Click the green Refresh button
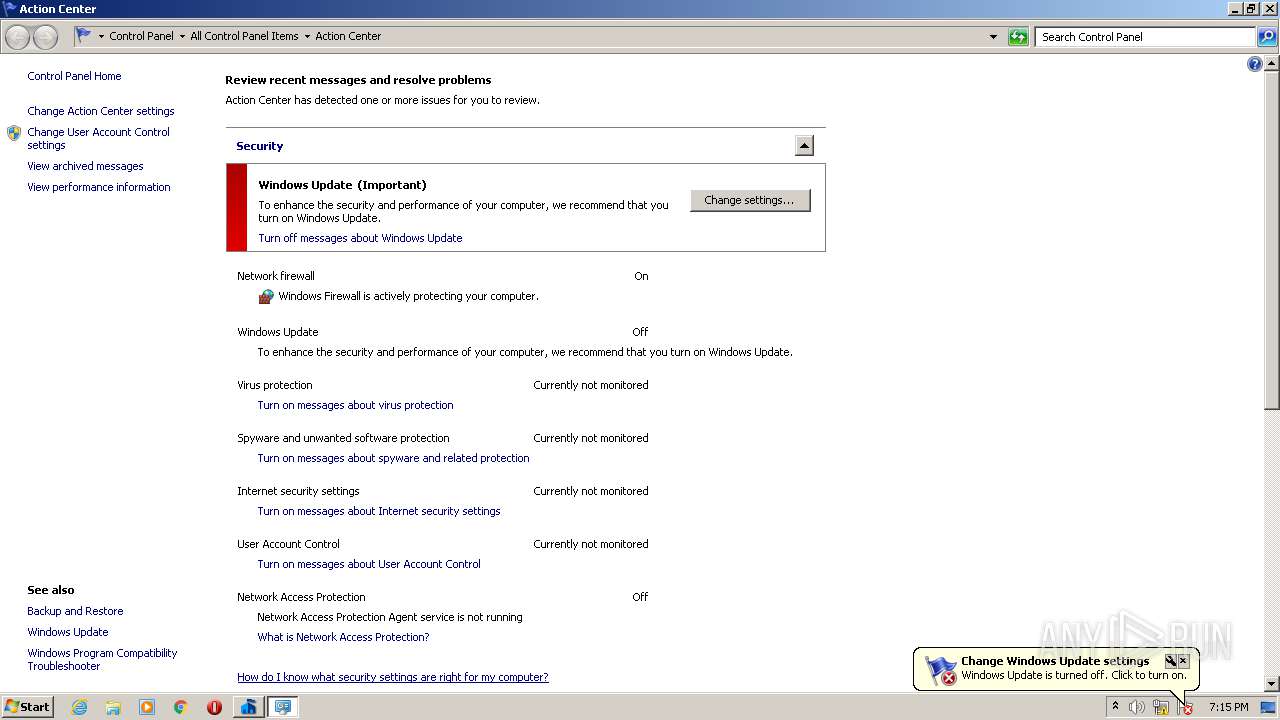 pyautogui.click(x=1018, y=37)
